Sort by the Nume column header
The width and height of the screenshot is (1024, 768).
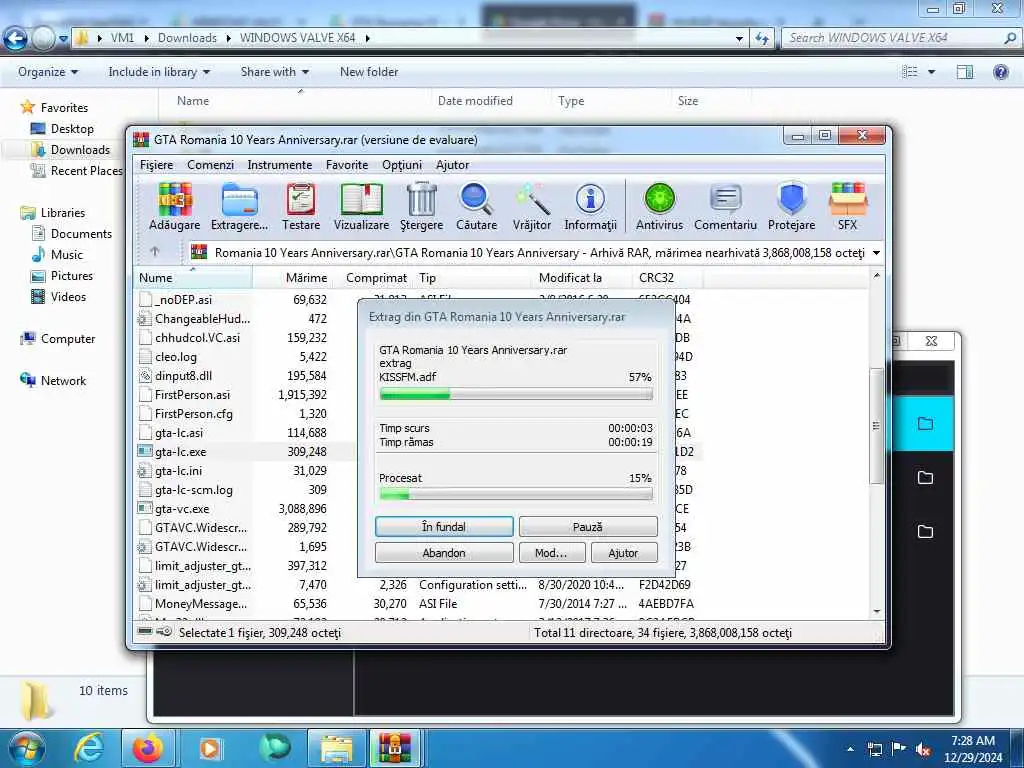click(193, 278)
